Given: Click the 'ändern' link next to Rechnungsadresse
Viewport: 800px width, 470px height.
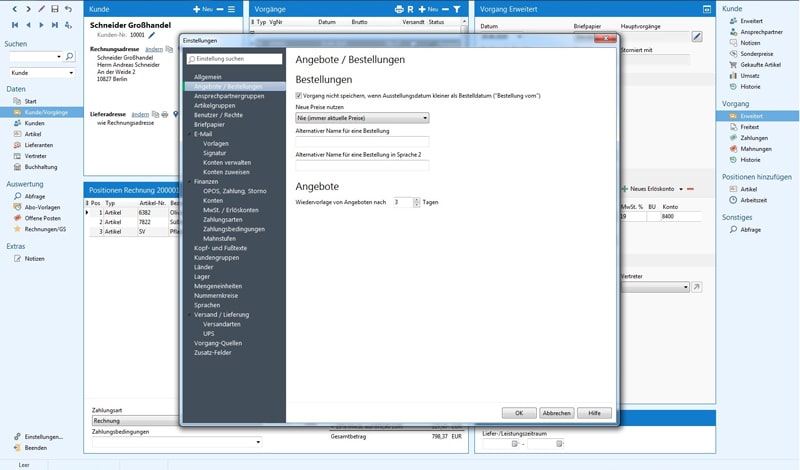Looking at the screenshot, I should click(153, 49).
